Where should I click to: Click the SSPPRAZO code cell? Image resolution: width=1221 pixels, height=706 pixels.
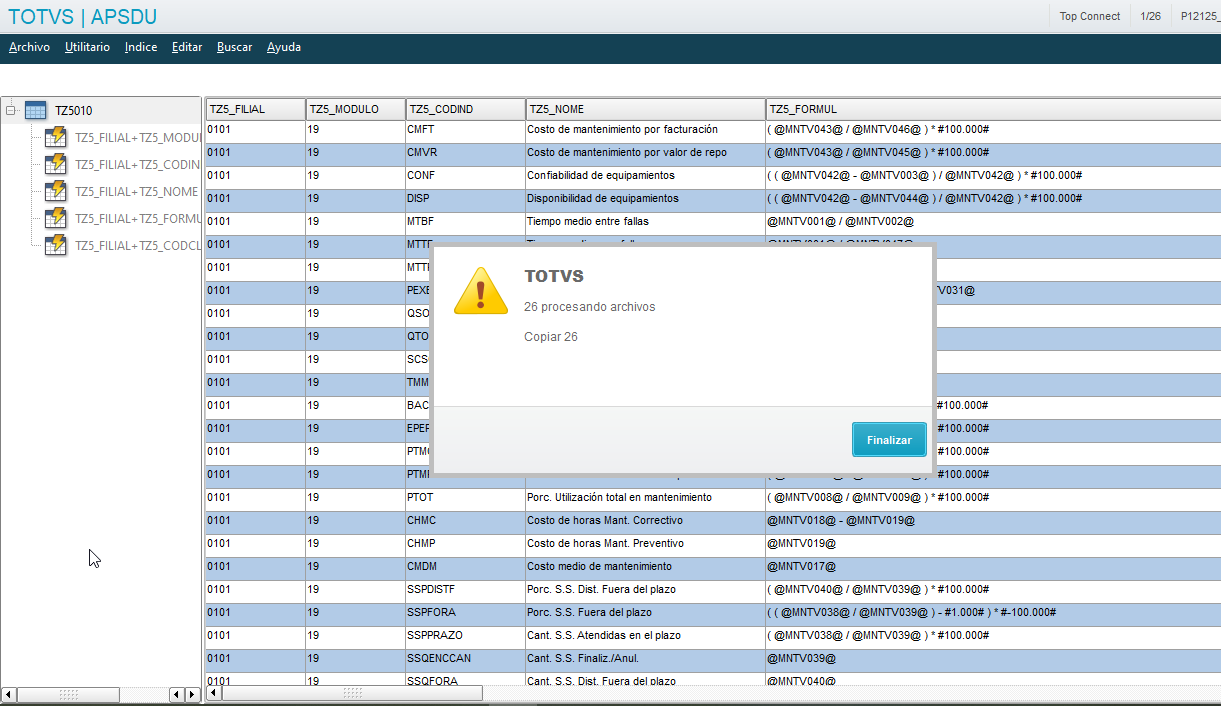point(465,636)
